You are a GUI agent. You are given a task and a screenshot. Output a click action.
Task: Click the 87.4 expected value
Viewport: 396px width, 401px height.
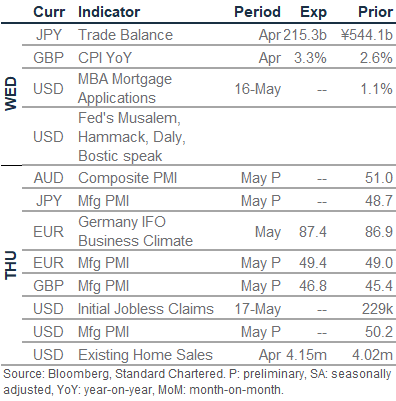pyautogui.click(x=312, y=232)
